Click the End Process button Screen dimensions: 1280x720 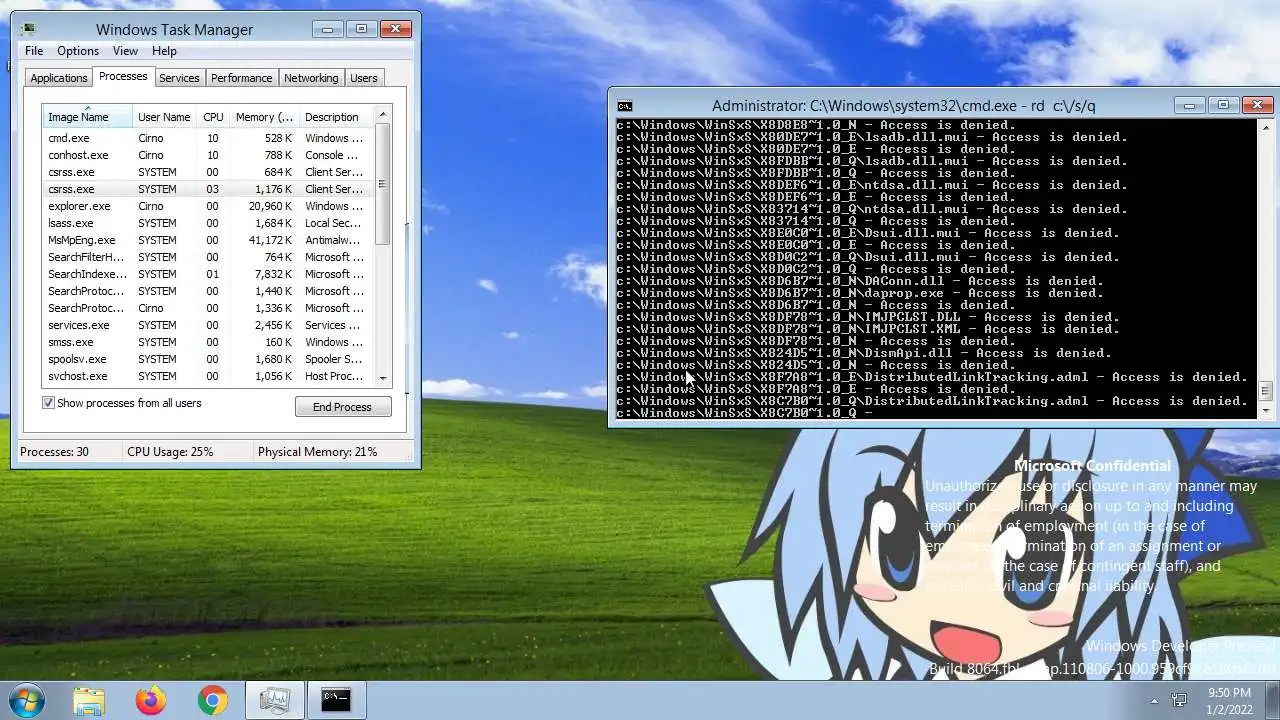(343, 407)
